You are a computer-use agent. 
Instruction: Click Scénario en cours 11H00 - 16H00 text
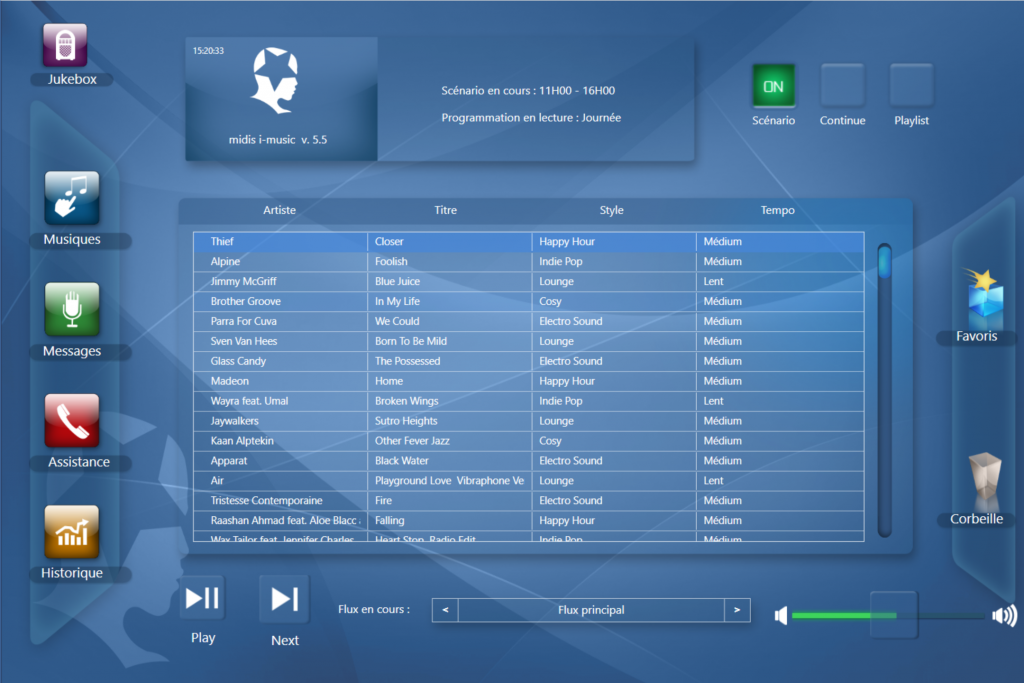point(528,91)
